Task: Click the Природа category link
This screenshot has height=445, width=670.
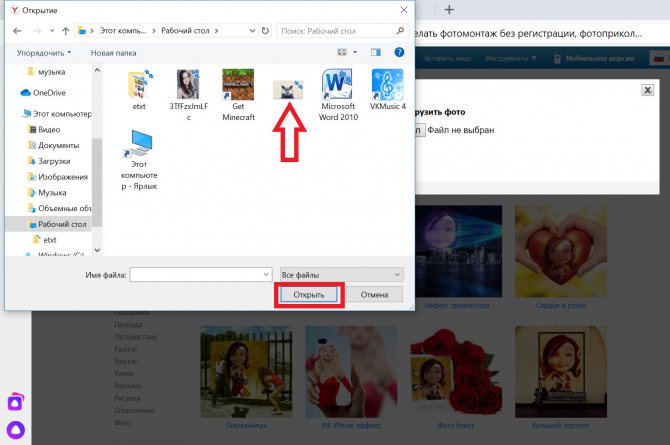Action: click(128, 324)
